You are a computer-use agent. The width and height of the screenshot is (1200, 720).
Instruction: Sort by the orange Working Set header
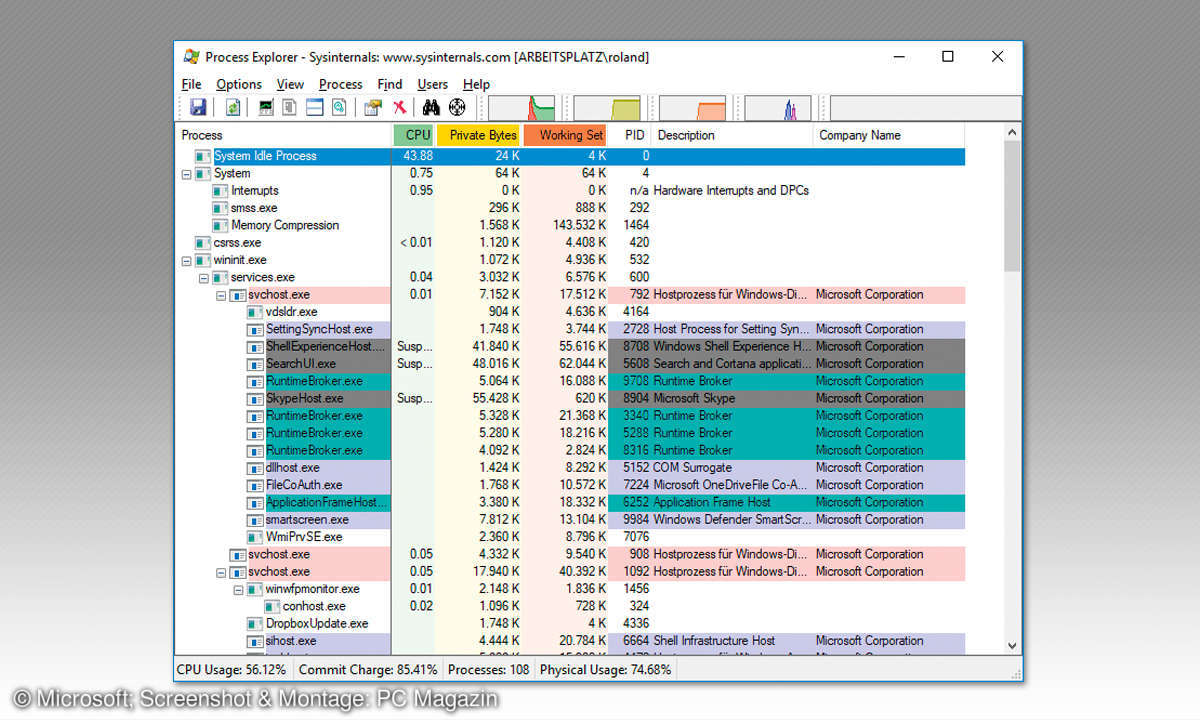(566, 135)
